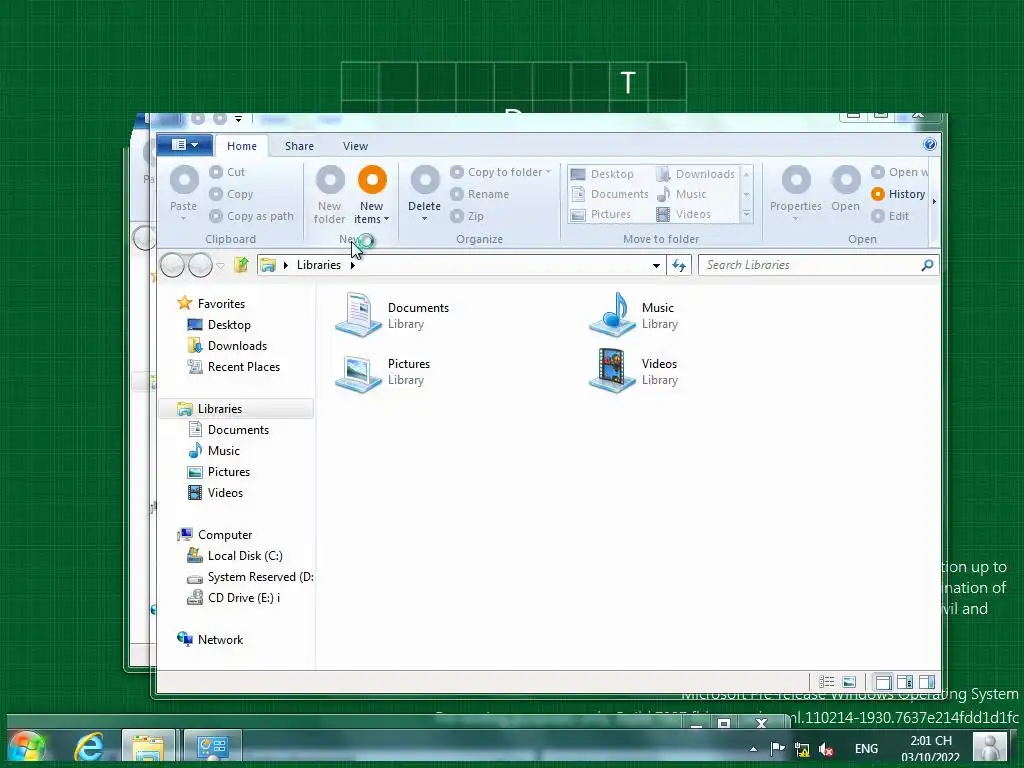Open Downloads under Favorites
1024x768 pixels.
(x=227, y=345)
